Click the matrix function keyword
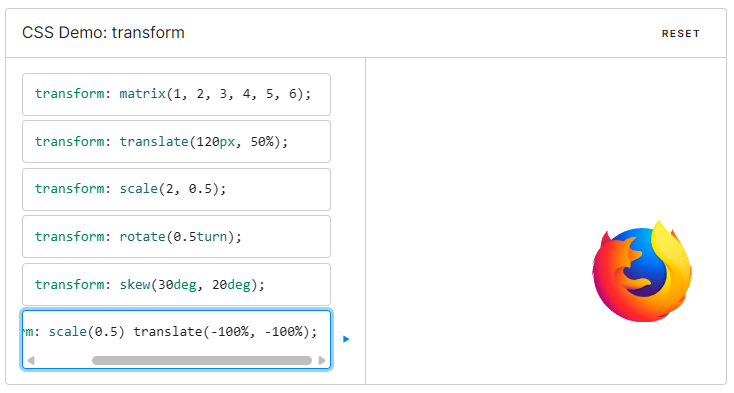Screen dimensions: 734x393 (142, 94)
